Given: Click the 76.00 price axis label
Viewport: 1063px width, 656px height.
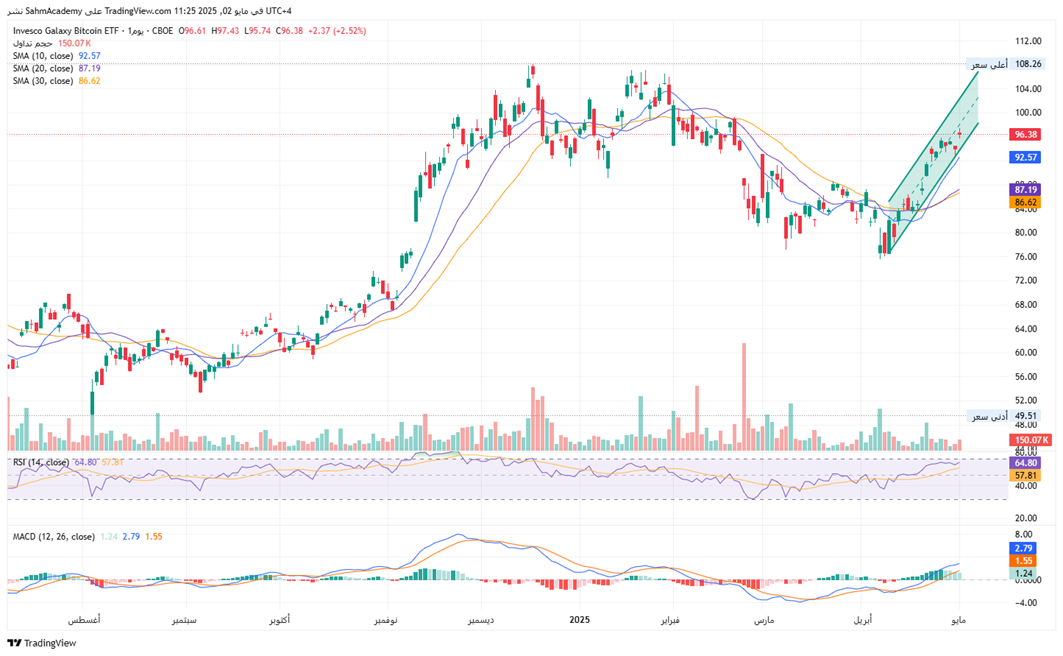Looking at the screenshot, I should coord(1026,257).
